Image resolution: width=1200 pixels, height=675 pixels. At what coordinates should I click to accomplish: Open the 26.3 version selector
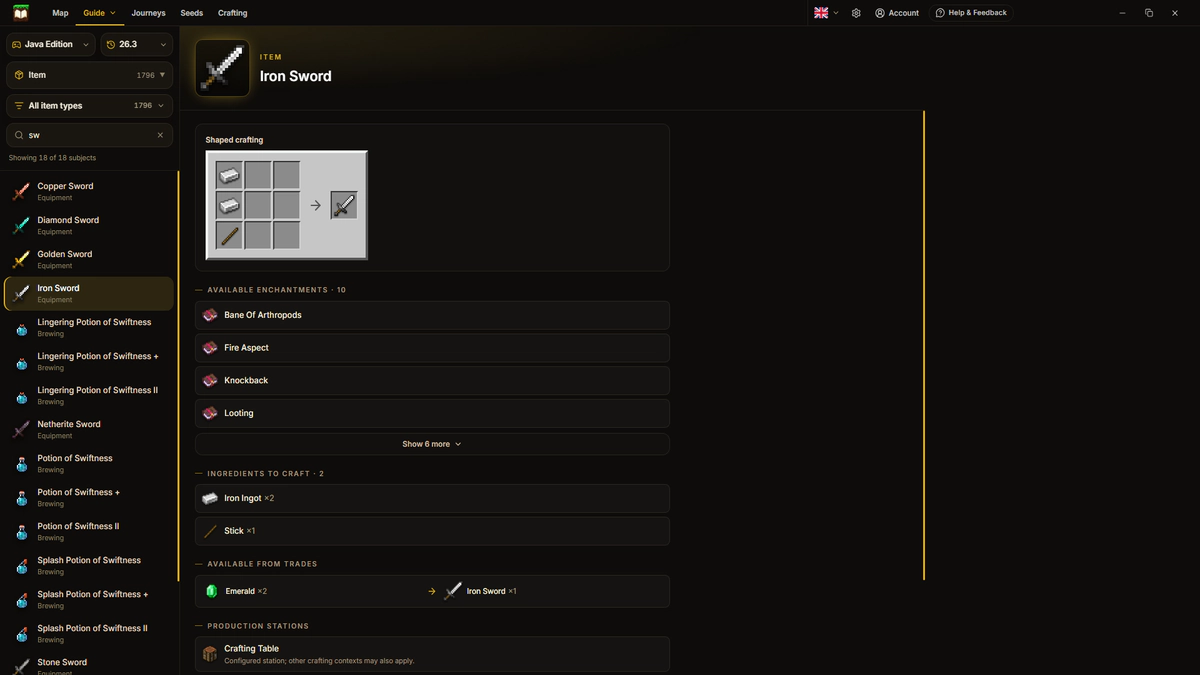click(x=137, y=44)
